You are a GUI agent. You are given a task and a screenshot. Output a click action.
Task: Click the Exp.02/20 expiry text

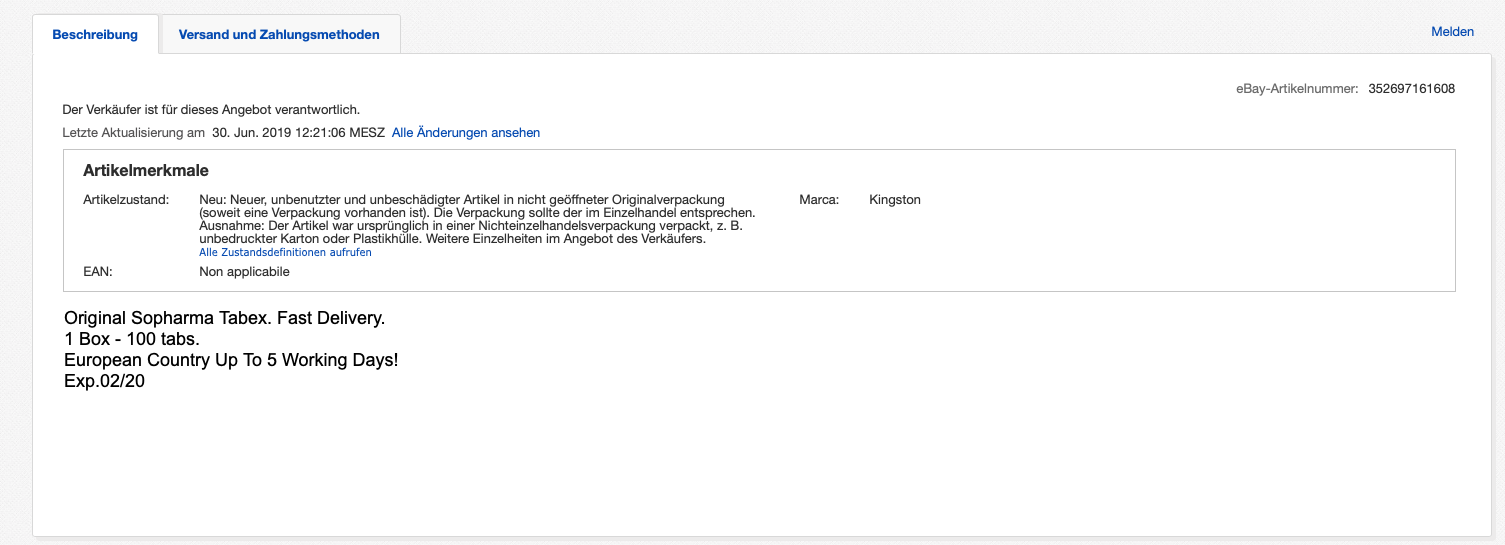(104, 381)
